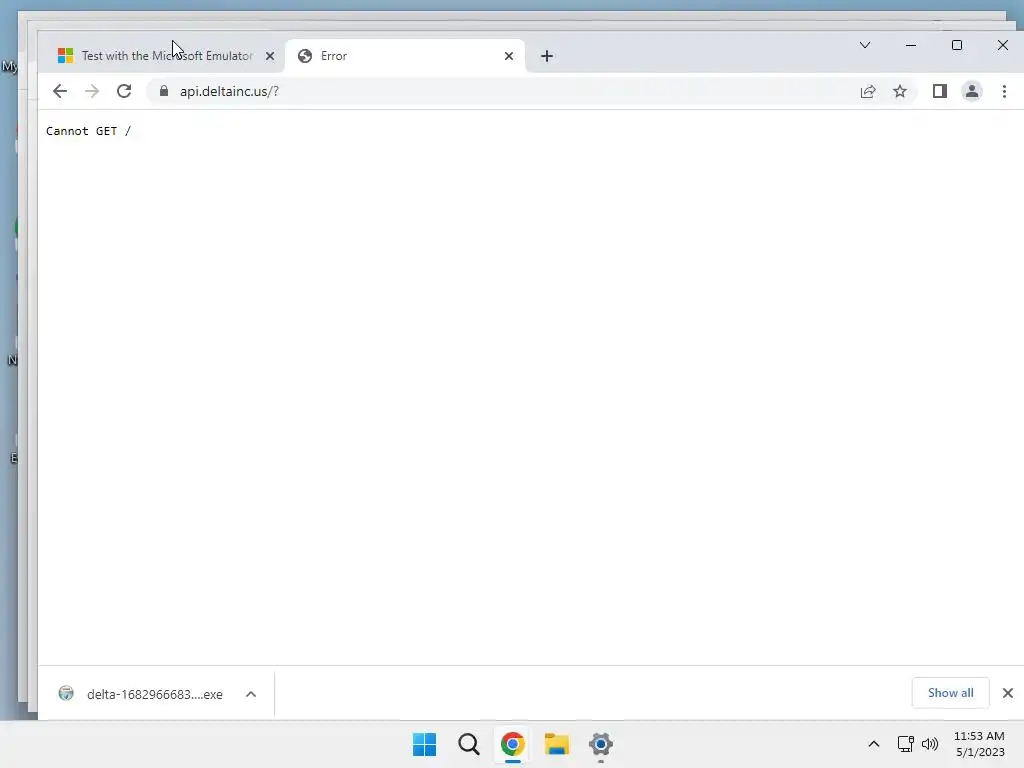
Task: Open a new tab with the plus button
Action: tap(547, 56)
